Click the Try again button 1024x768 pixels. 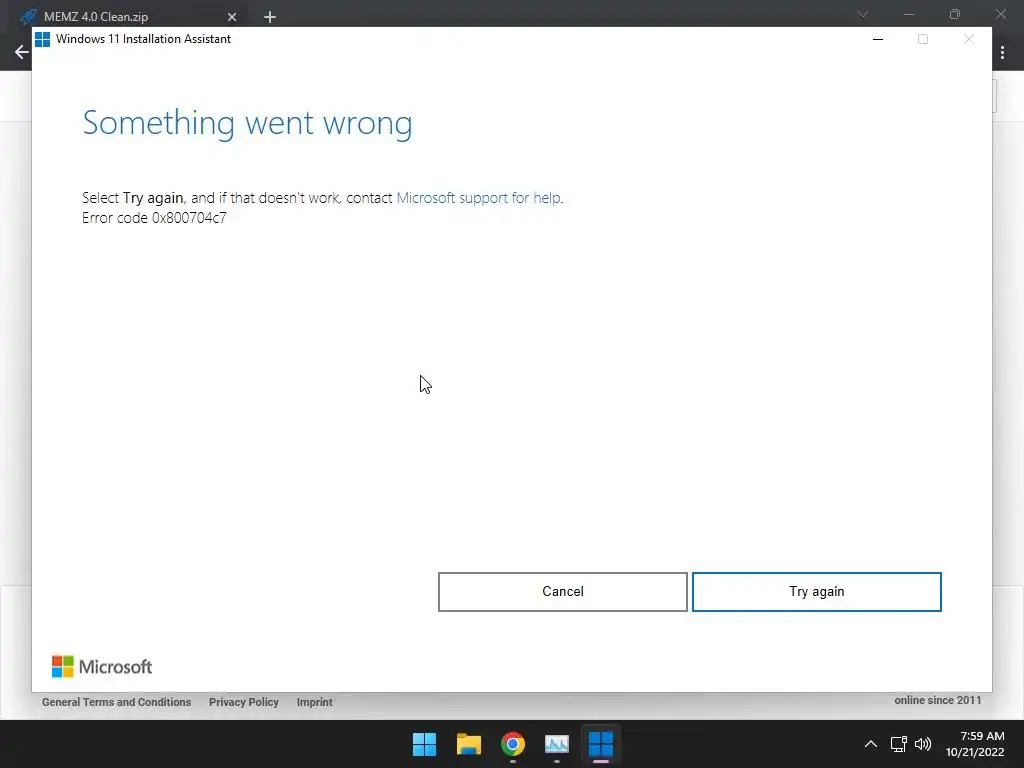coord(816,592)
